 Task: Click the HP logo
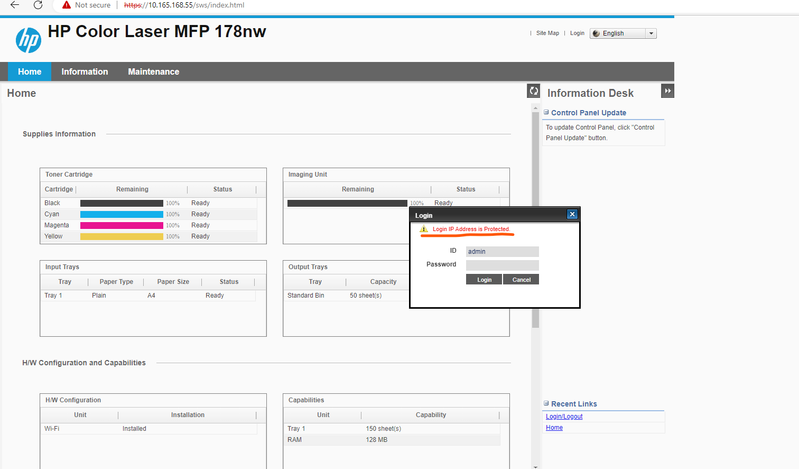(x=28, y=40)
